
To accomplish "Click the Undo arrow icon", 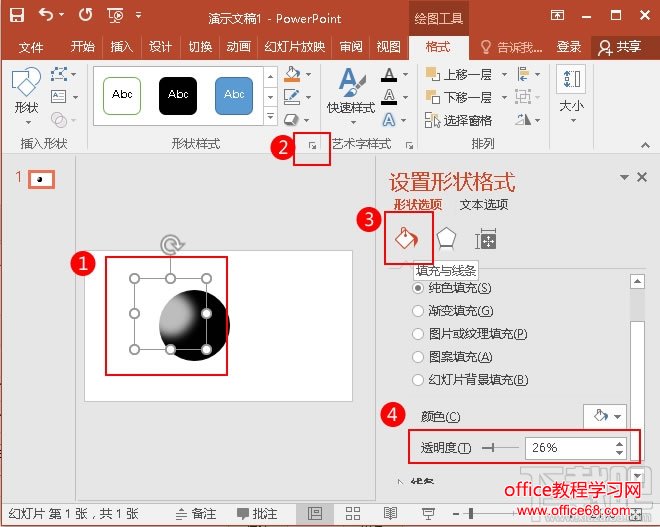I will point(46,15).
